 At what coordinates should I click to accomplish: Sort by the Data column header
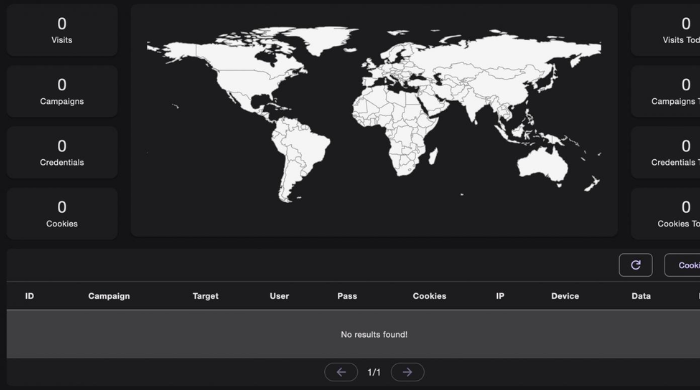(x=641, y=296)
